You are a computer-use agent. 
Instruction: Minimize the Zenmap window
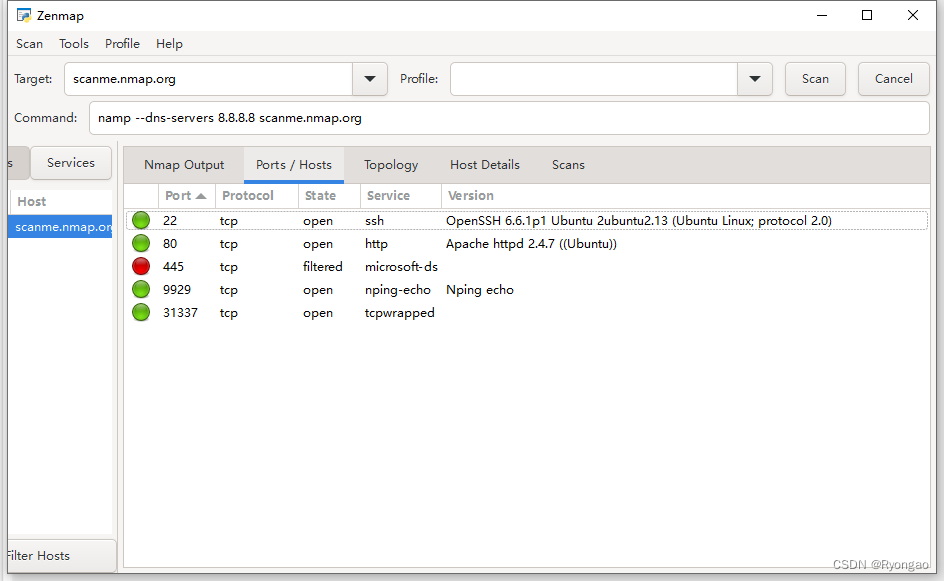pyautogui.click(x=822, y=15)
